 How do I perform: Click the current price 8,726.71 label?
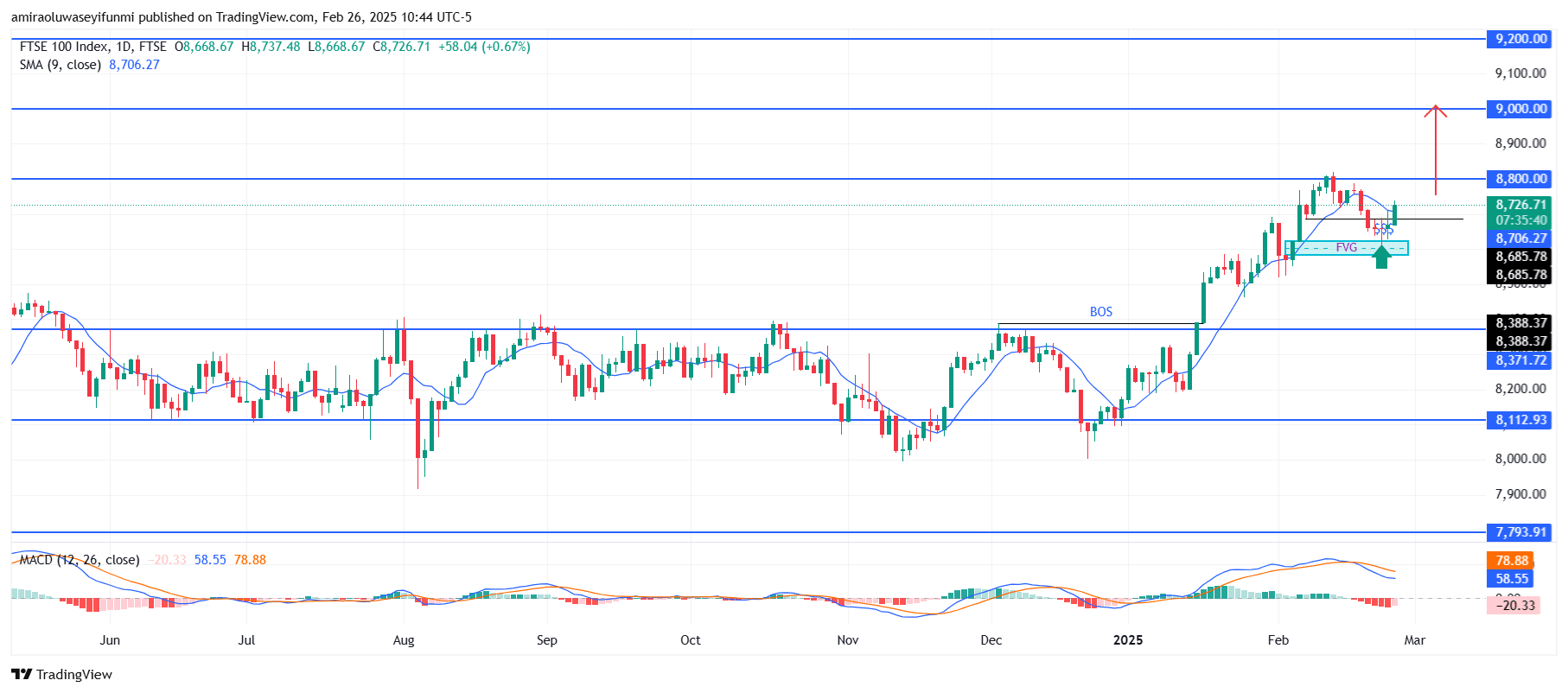1520,205
